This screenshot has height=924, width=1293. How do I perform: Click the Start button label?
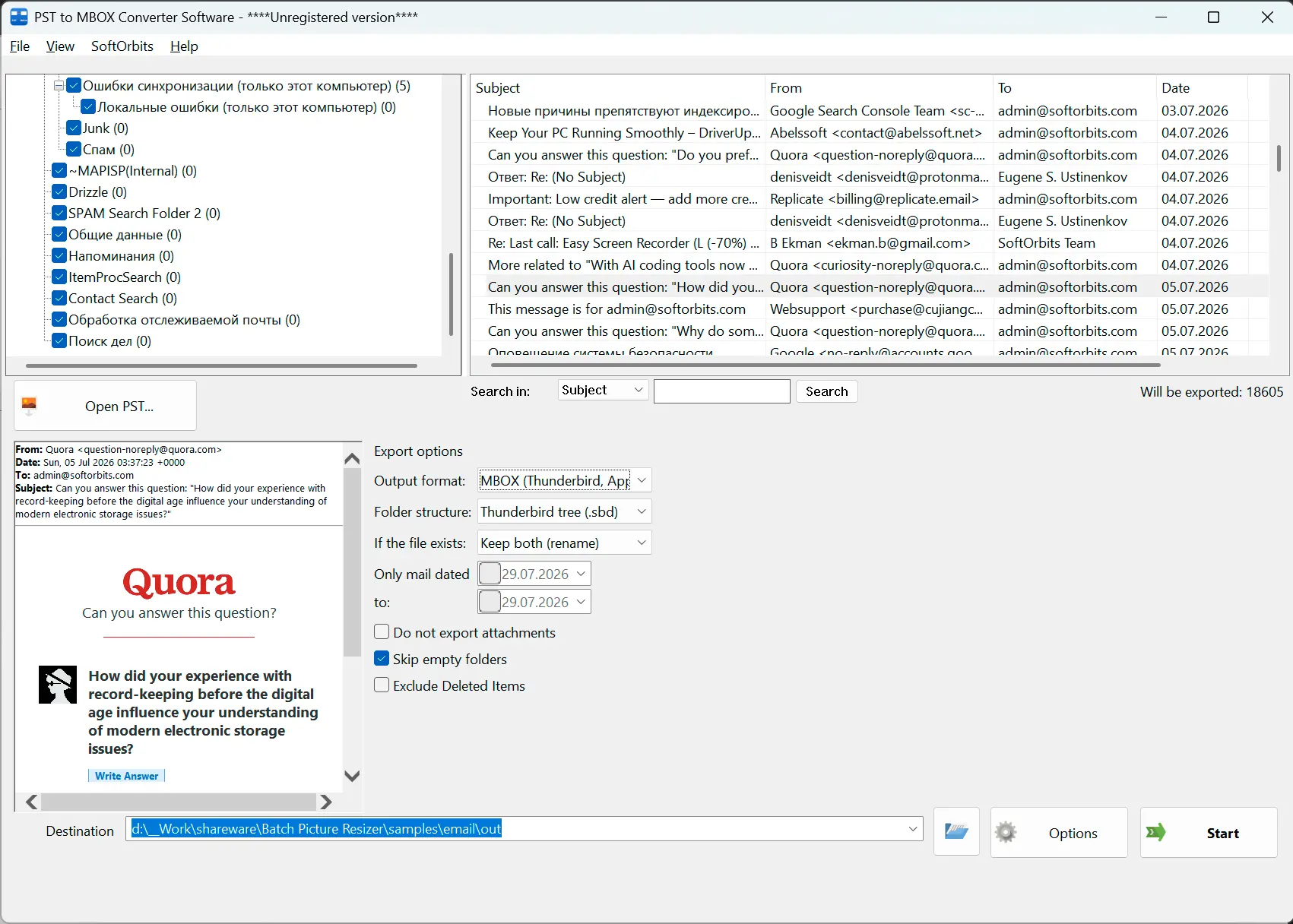(1222, 834)
